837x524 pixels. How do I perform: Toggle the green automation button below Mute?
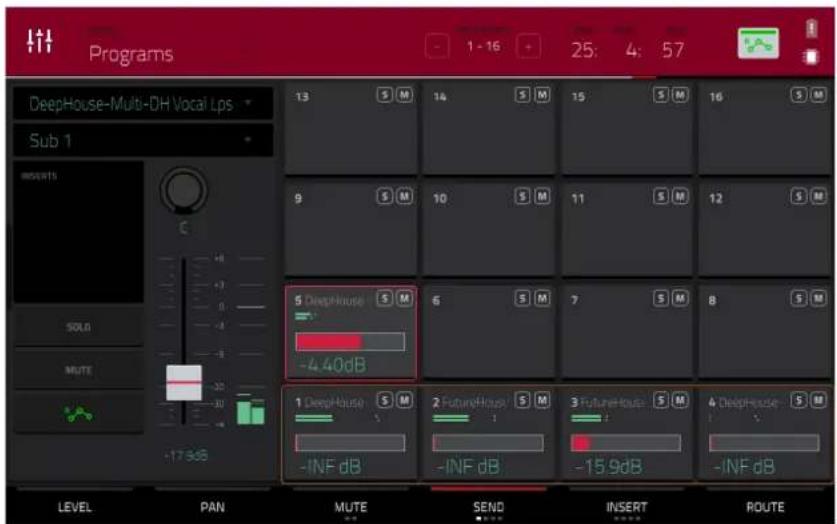[x=78, y=413]
